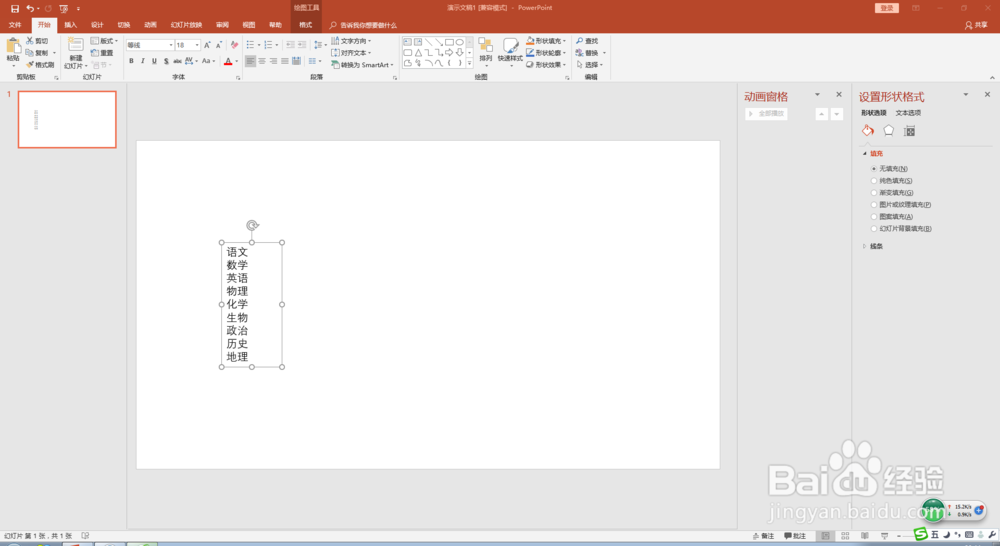Increase font size with large A icon

coord(207,45)
